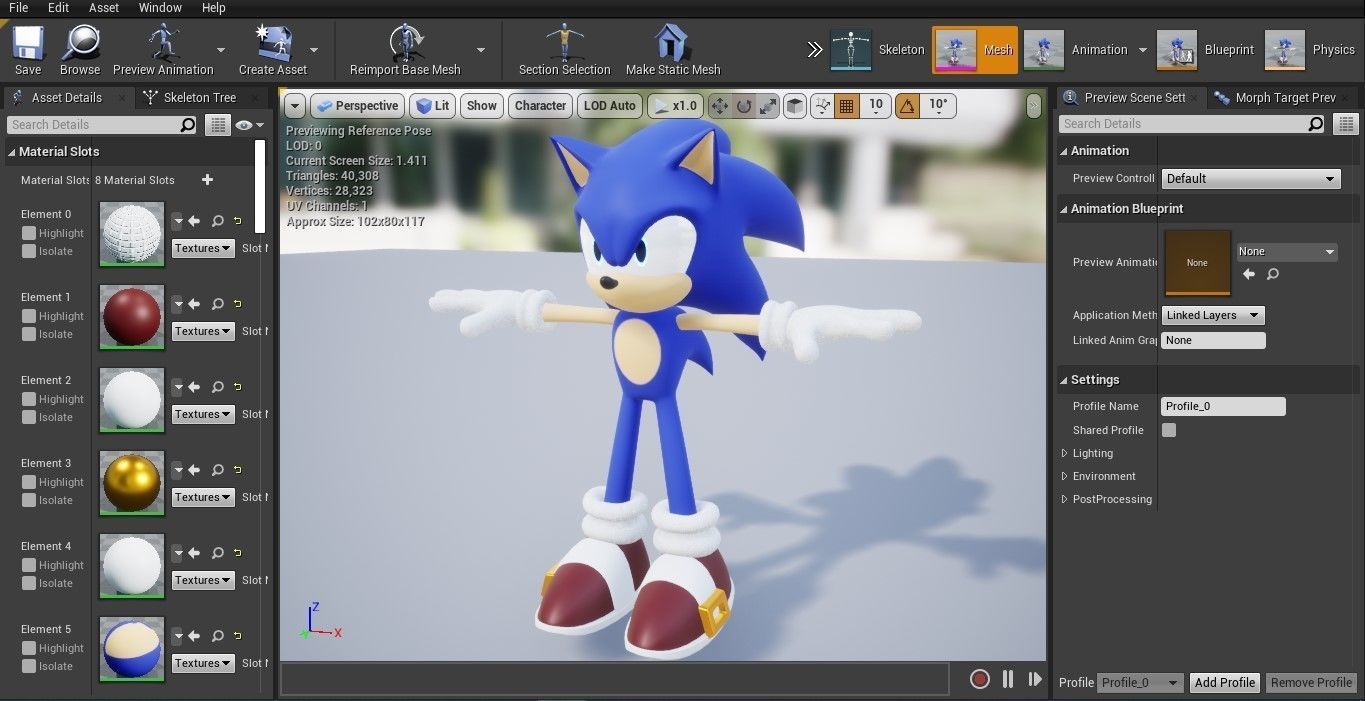The image size is (1365, 701).
Task: Open the Preview Controller Default dropdown
Action: click(x=1250, y=179)
